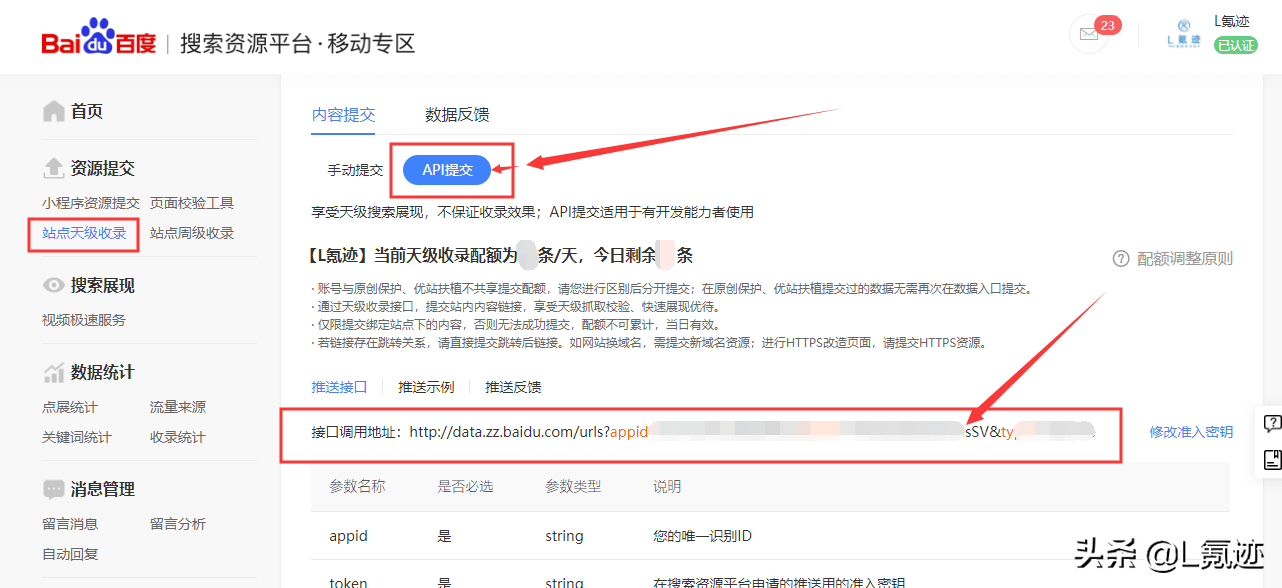Open 收录统计 in sidebar
This screenshot has width=1282, height=588.
coord(178,437)
